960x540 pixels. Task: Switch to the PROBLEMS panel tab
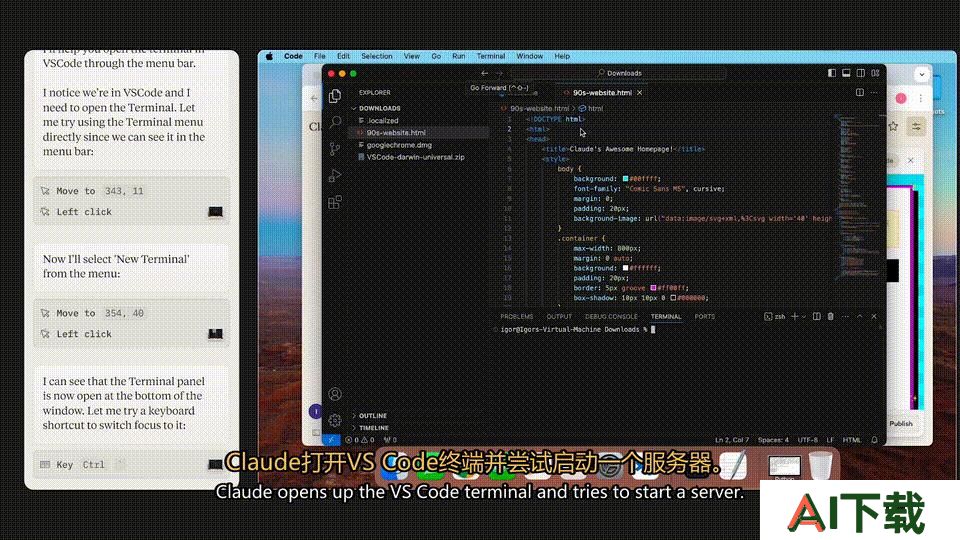point(517,317)
